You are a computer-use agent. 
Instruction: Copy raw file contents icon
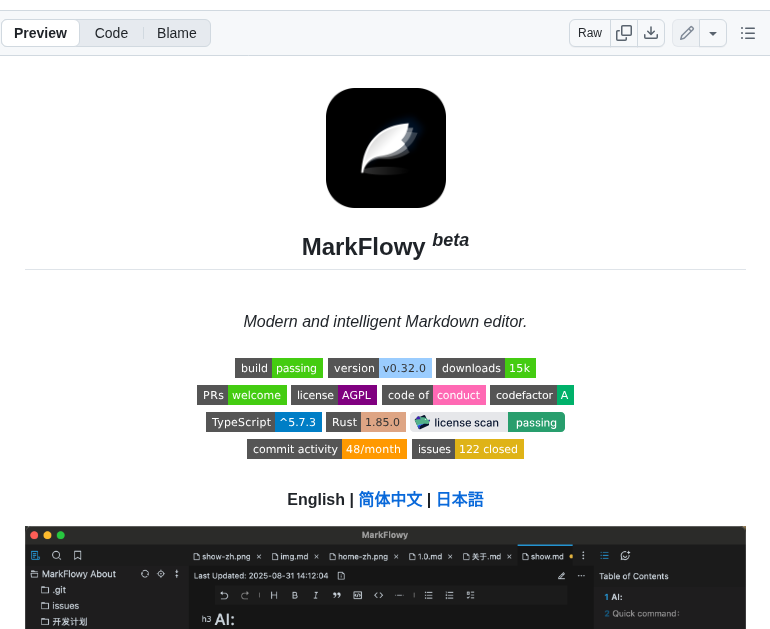coord(624,33)
